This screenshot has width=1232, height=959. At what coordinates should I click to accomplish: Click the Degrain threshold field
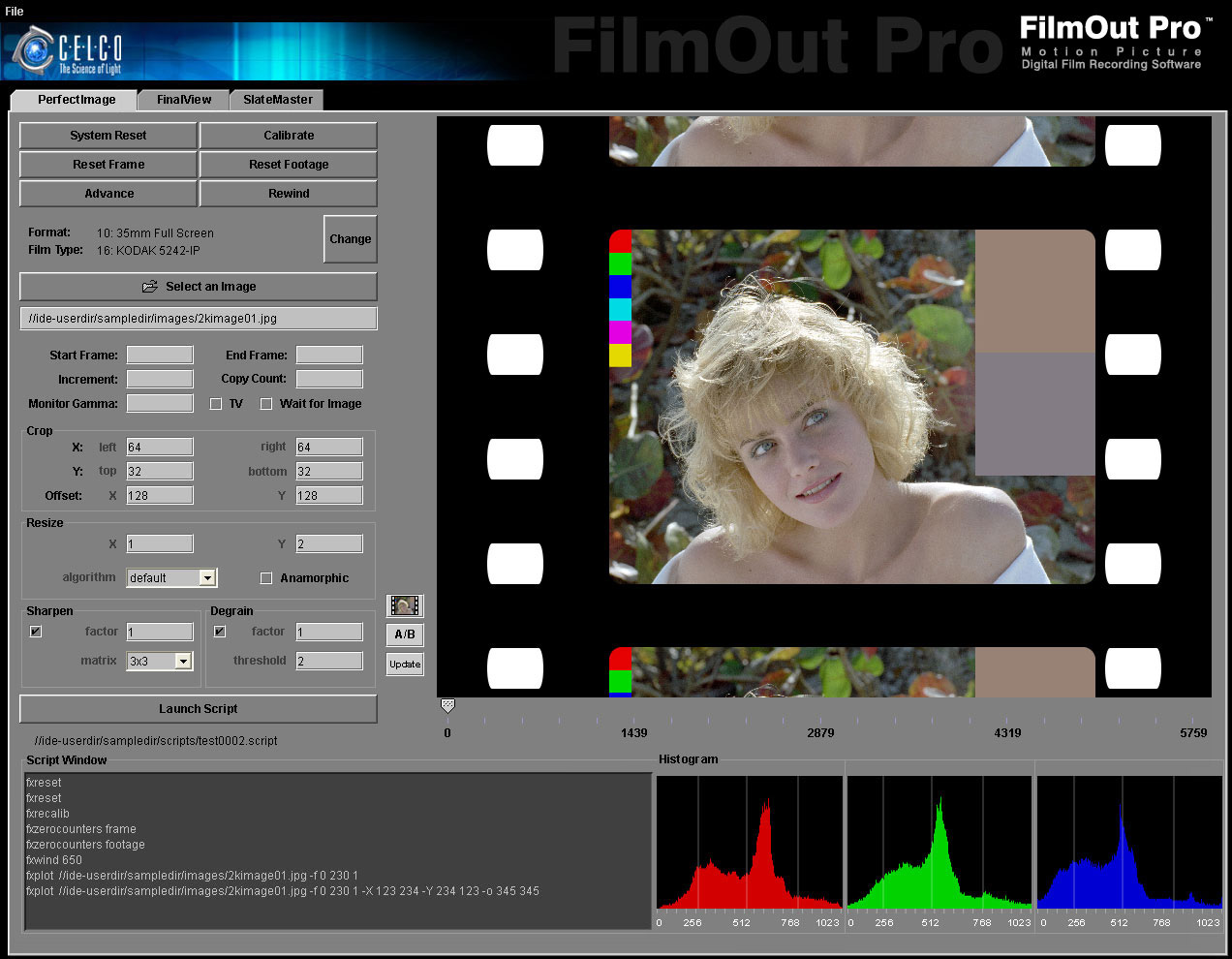(x=329, y=661)
